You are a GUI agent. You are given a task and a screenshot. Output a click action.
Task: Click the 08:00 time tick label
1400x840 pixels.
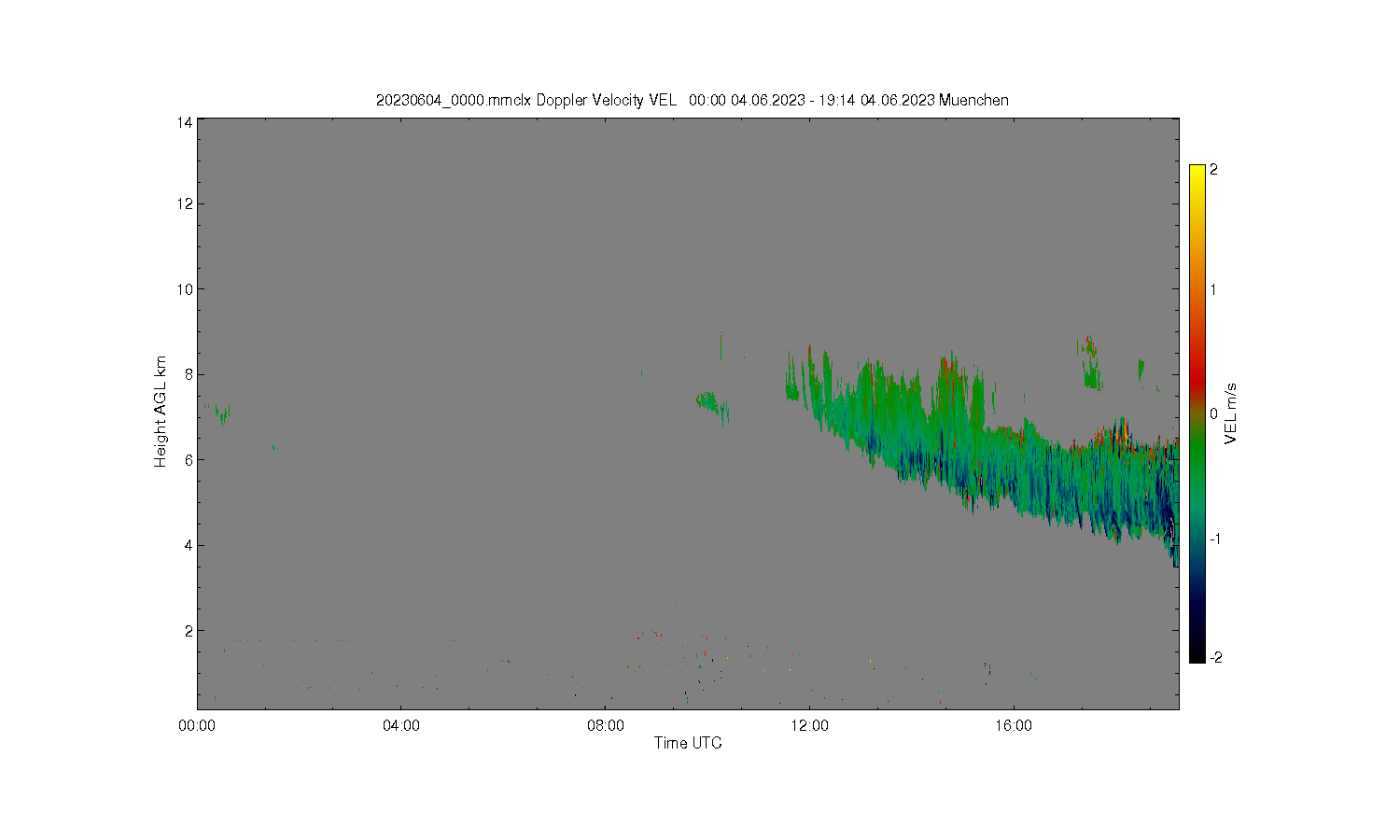click(606, 725)
